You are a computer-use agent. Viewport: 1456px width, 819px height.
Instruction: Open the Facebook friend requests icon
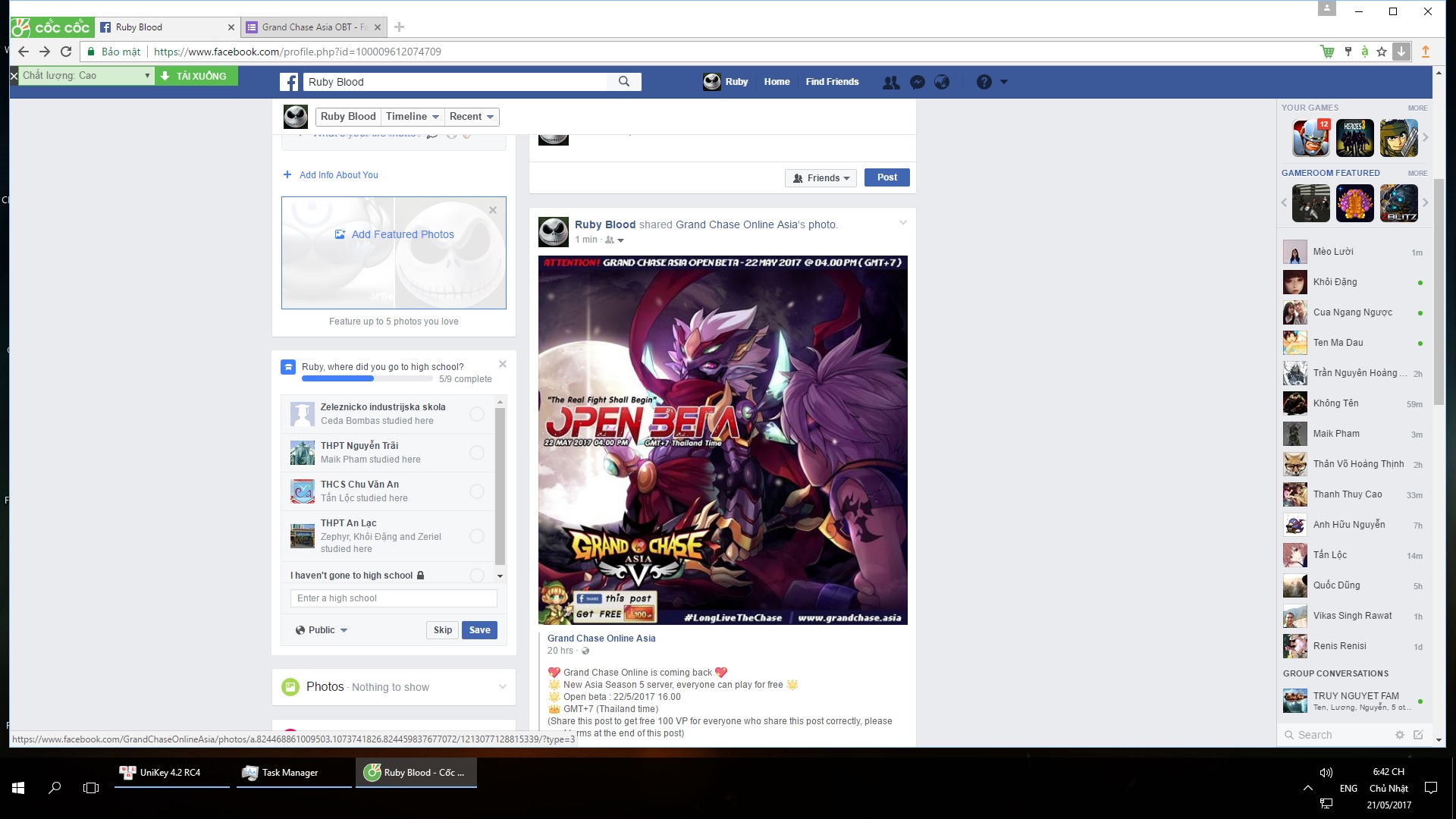891,82
